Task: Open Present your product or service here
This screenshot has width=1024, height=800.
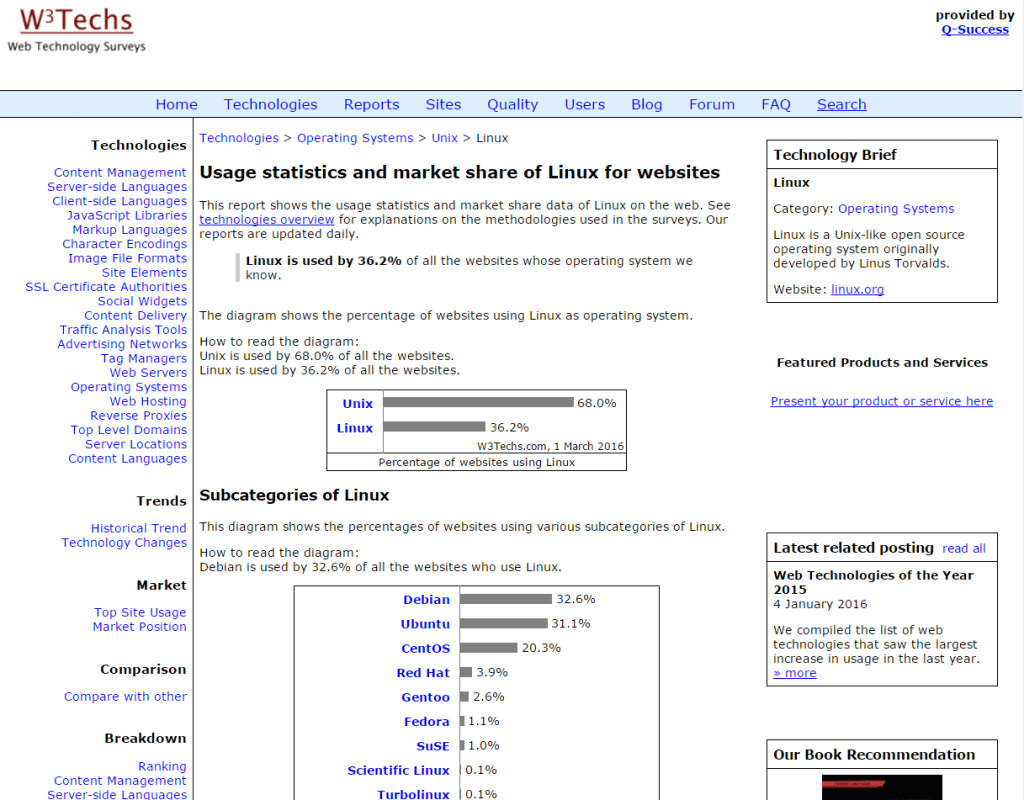Action: click(881, 400)
